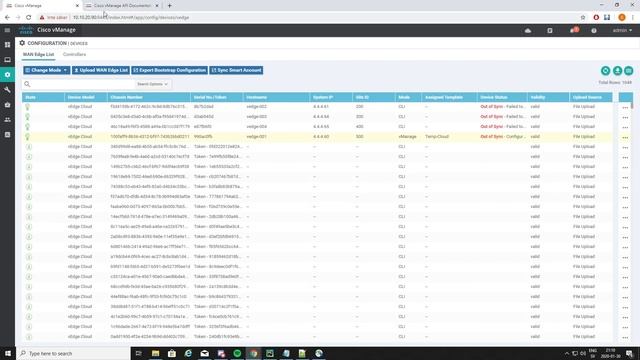Reload the page in Chrome
This screenshot has width=640, height=360.
pos(29,18)
